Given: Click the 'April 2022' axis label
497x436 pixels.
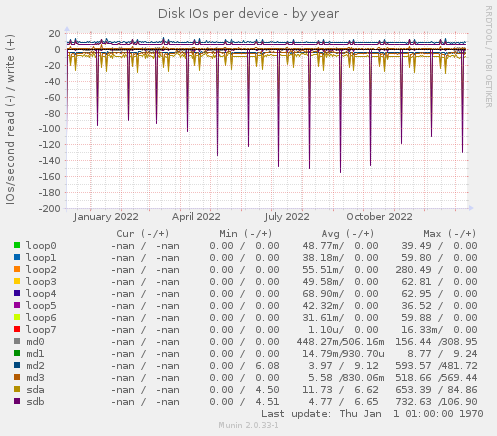Looking at the screenshot, I should coord(196,217).
